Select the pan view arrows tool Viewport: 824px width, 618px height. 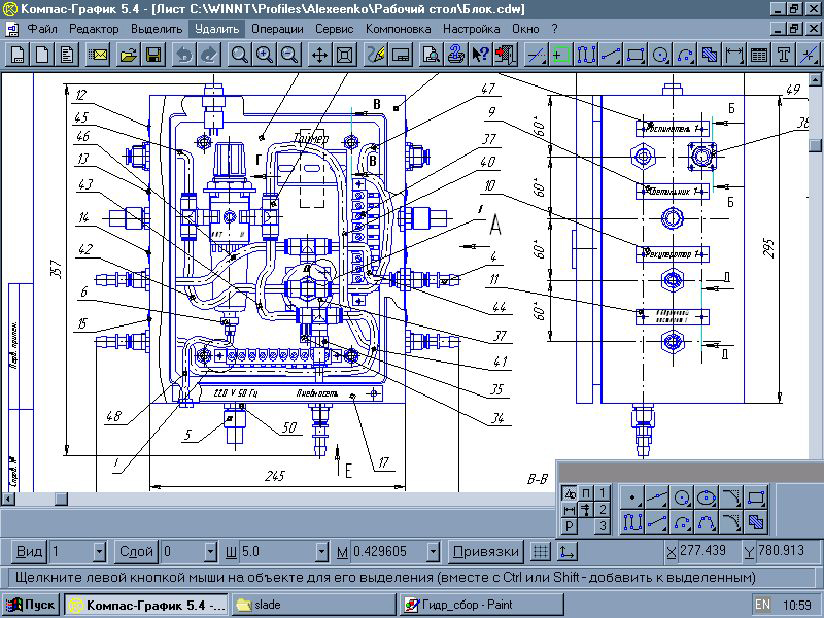(x=320, y=55)
